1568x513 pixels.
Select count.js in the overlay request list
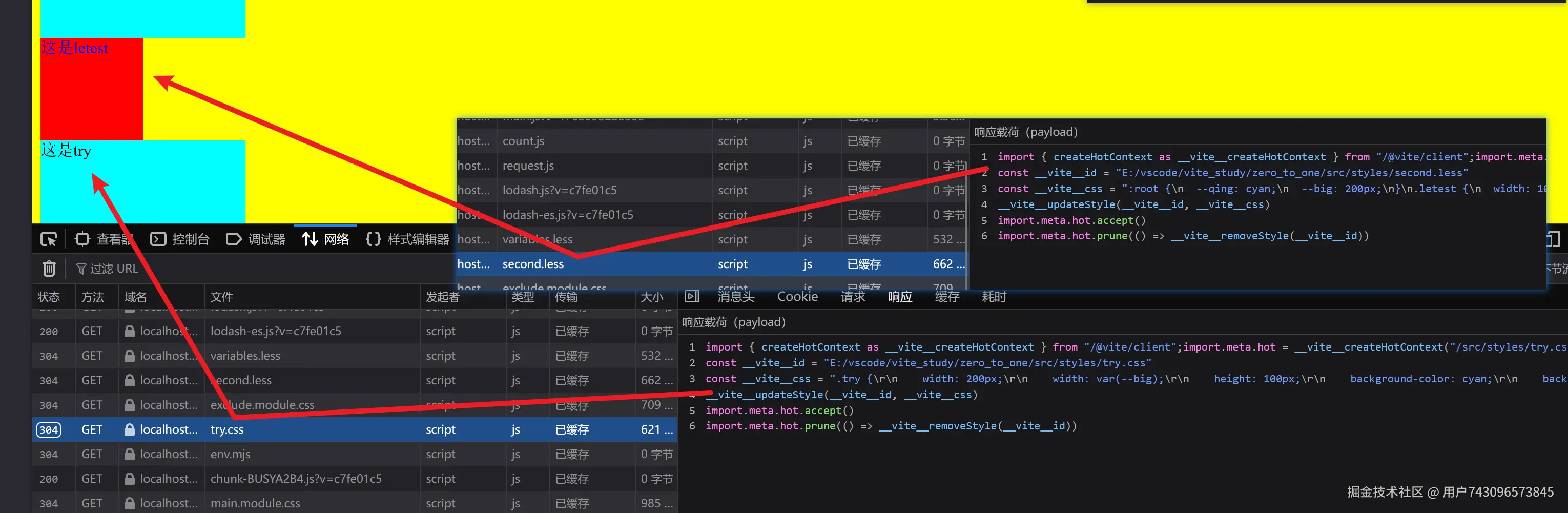click(524, 141)
